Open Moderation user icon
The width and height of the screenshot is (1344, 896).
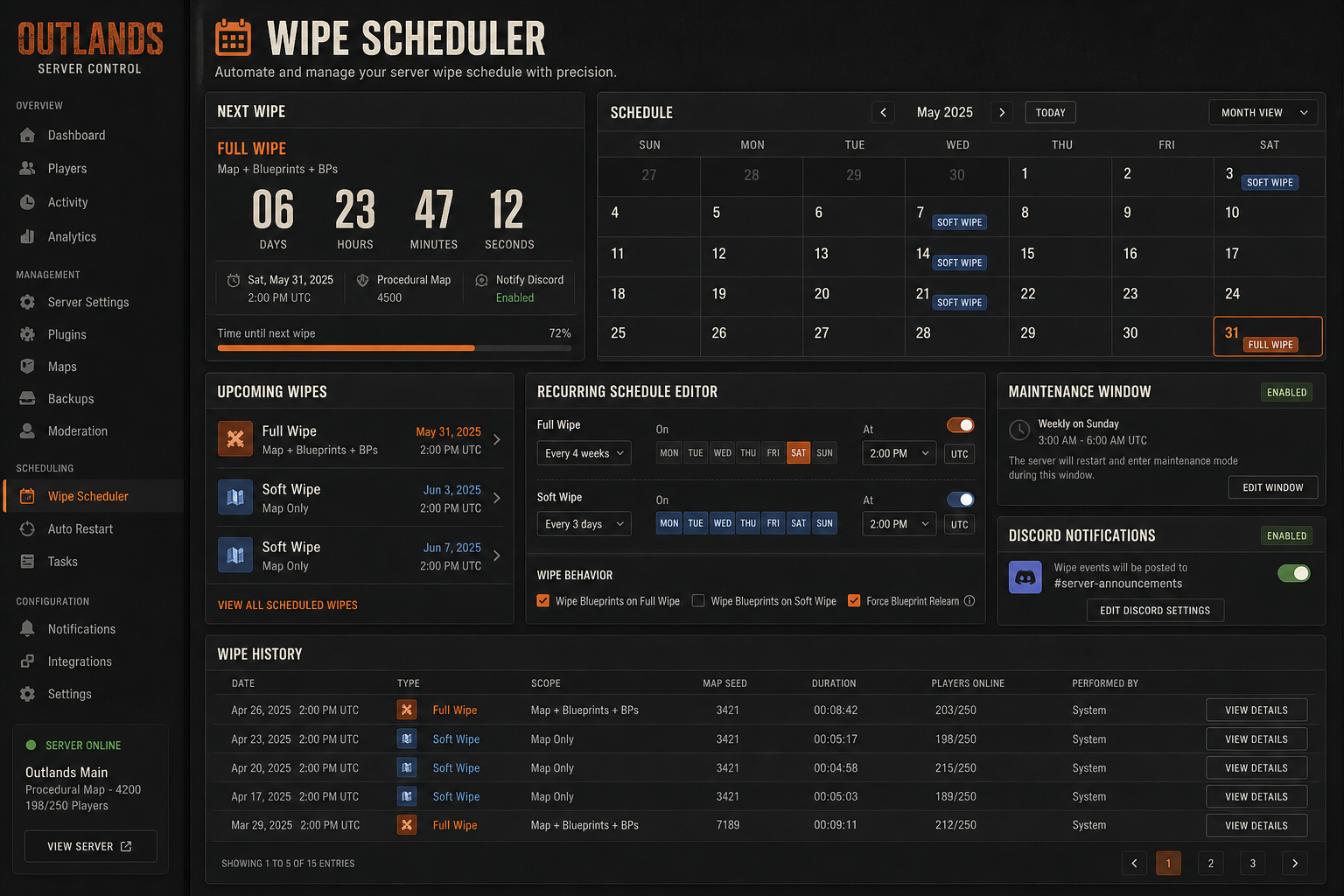point(28,431)
